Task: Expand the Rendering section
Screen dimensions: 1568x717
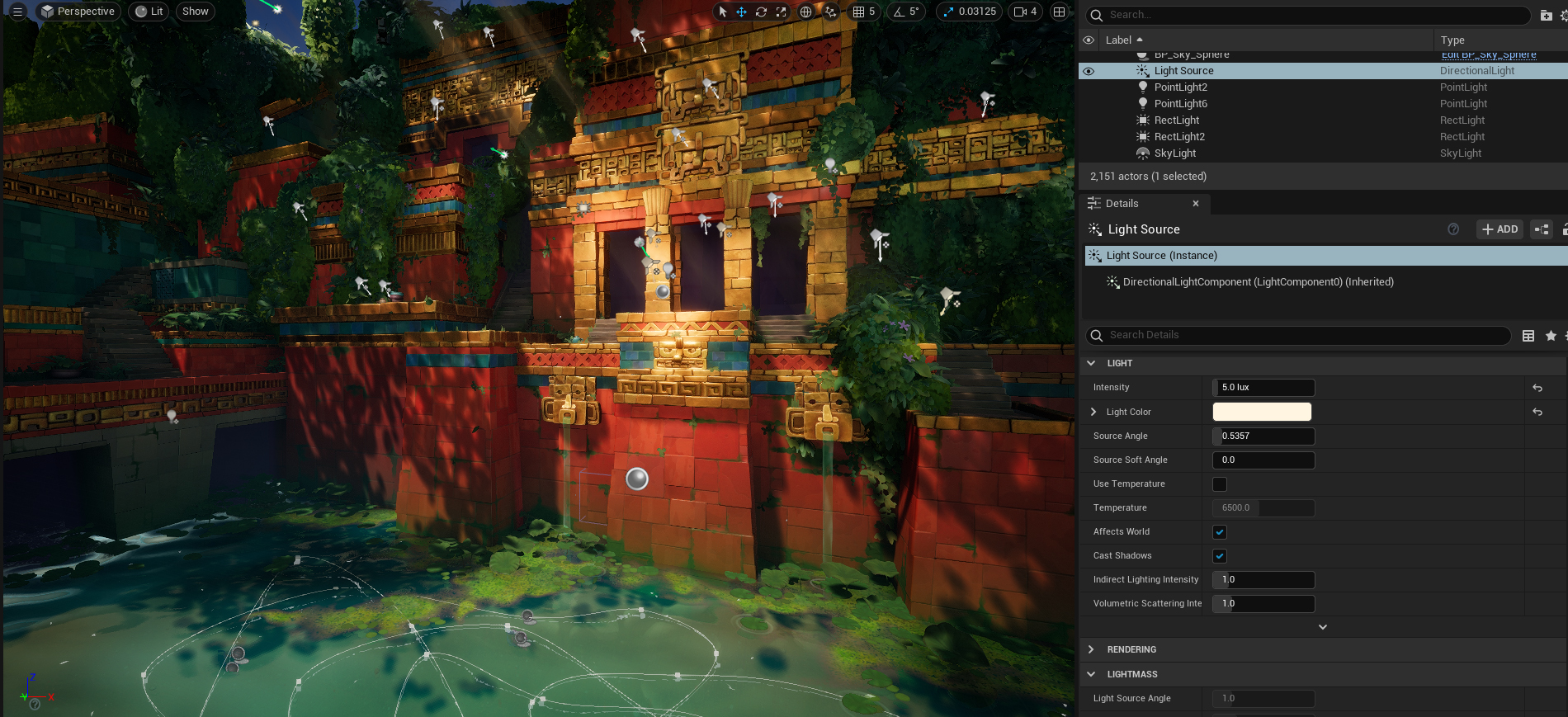Action: (x=1091, y=650)
